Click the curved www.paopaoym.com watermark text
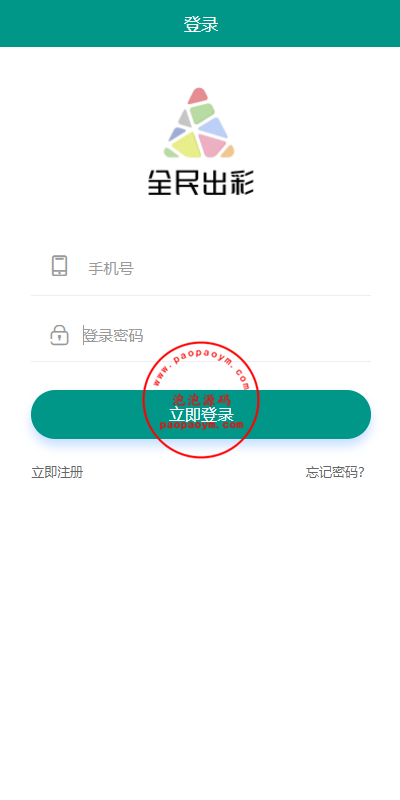This screenshot has height=800, width=400. pyautogui.click(x=201, y=363)
